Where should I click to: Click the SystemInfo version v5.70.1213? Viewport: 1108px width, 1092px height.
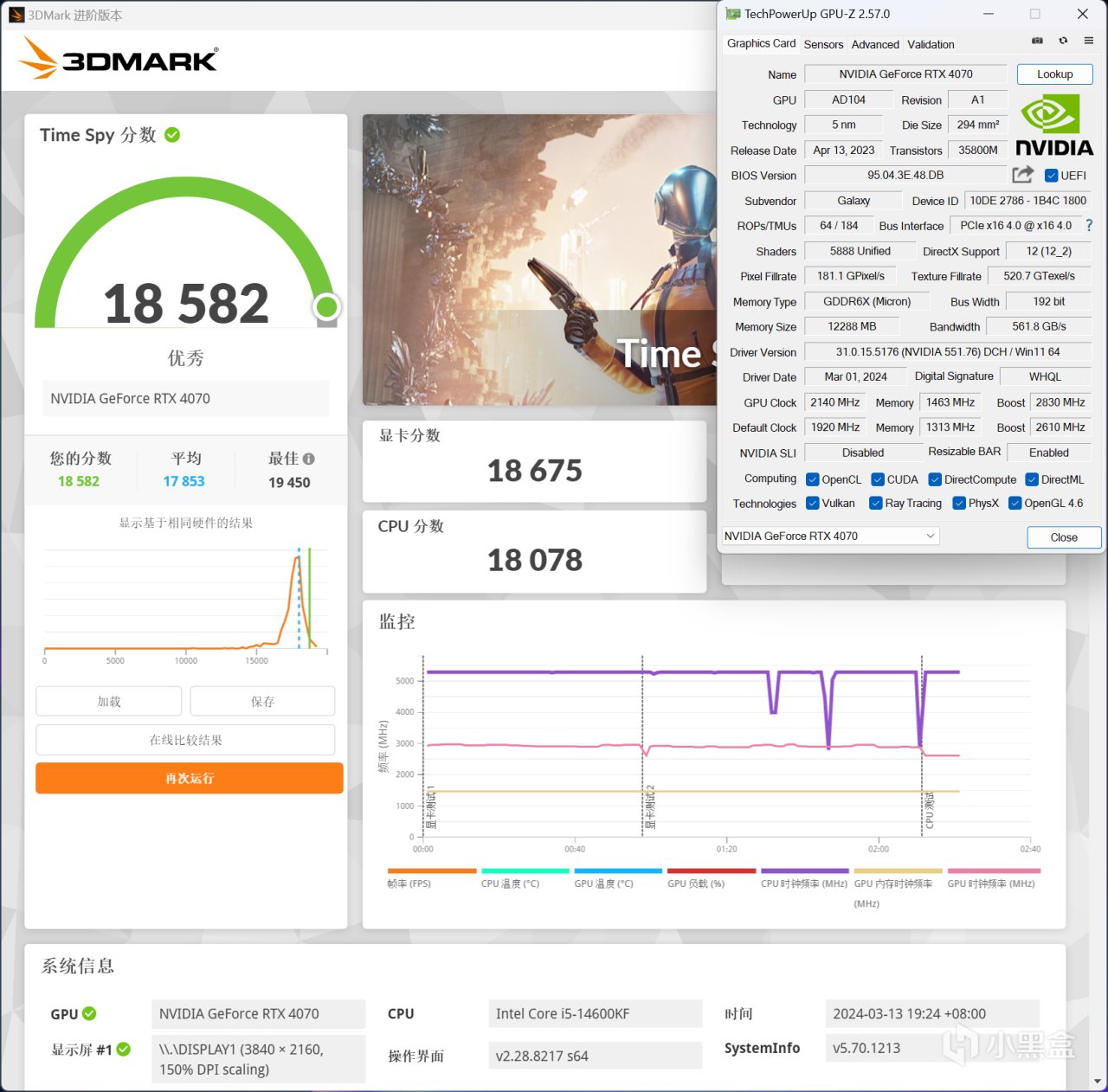932,1048
